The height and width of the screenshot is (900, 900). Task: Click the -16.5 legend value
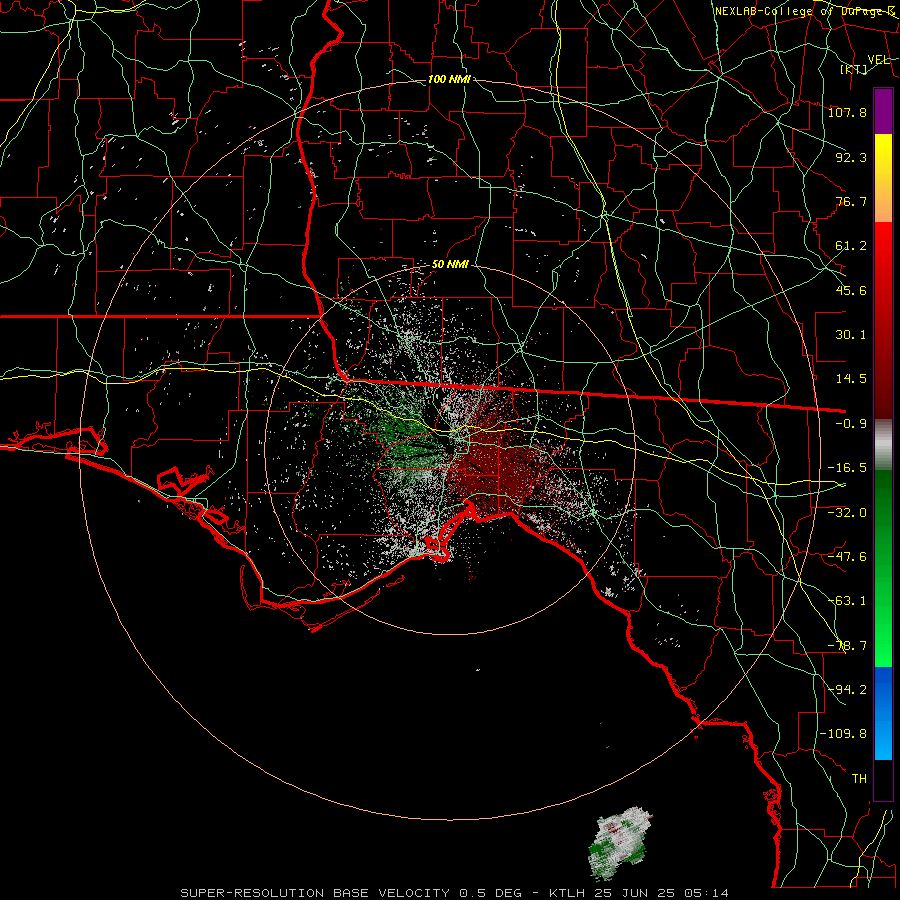847,468
